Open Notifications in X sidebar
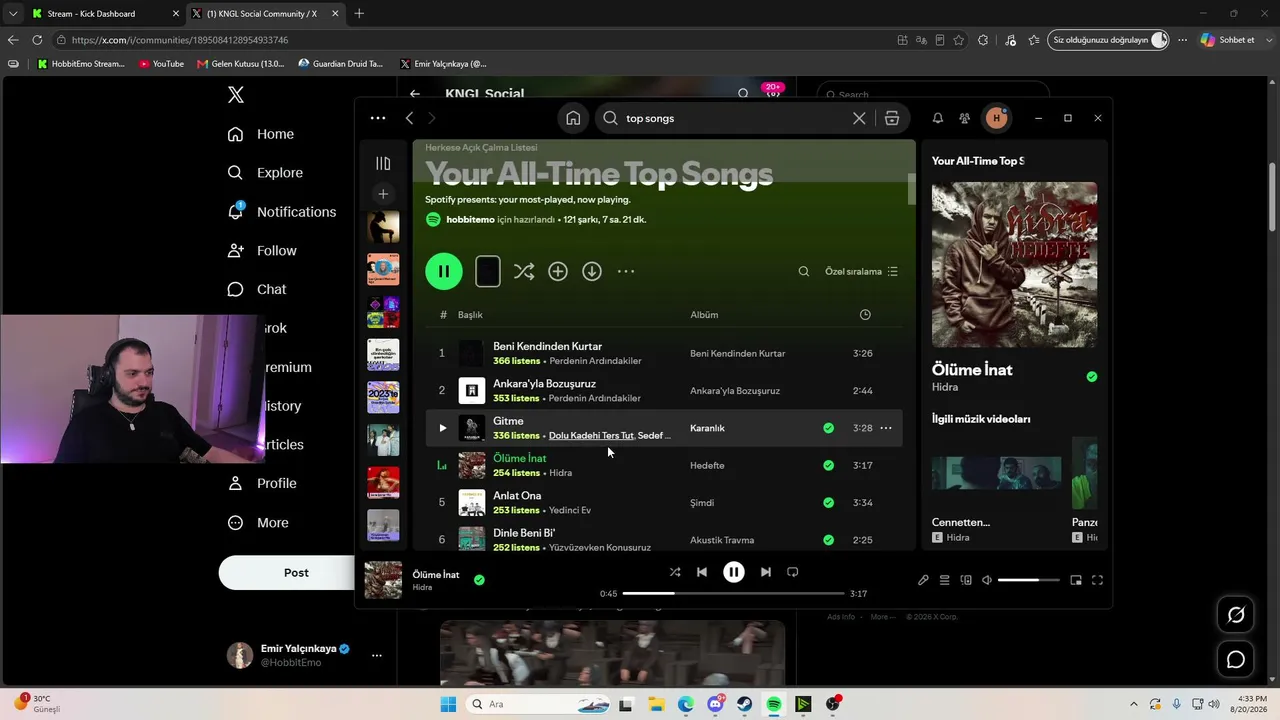Viewport: 1280px width, 720px height. 282,212
